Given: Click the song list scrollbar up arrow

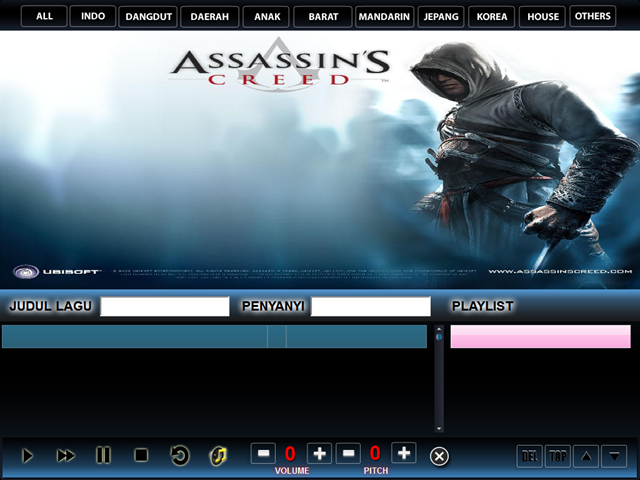Looking at the screenshot, I should pos(439,329).
